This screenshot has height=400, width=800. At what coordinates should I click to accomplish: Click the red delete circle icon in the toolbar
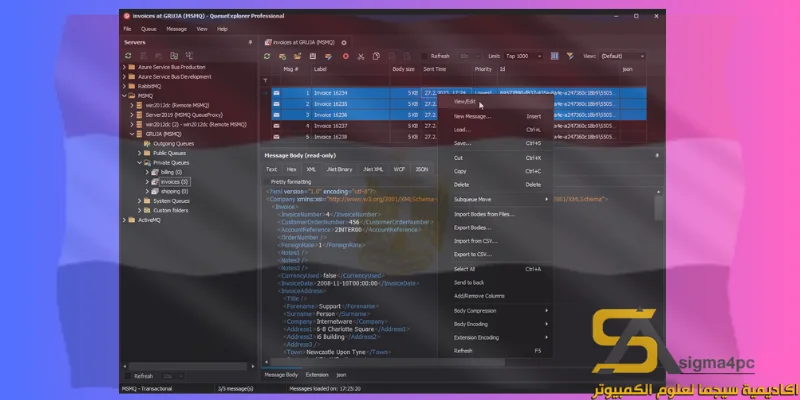(345, 56)
